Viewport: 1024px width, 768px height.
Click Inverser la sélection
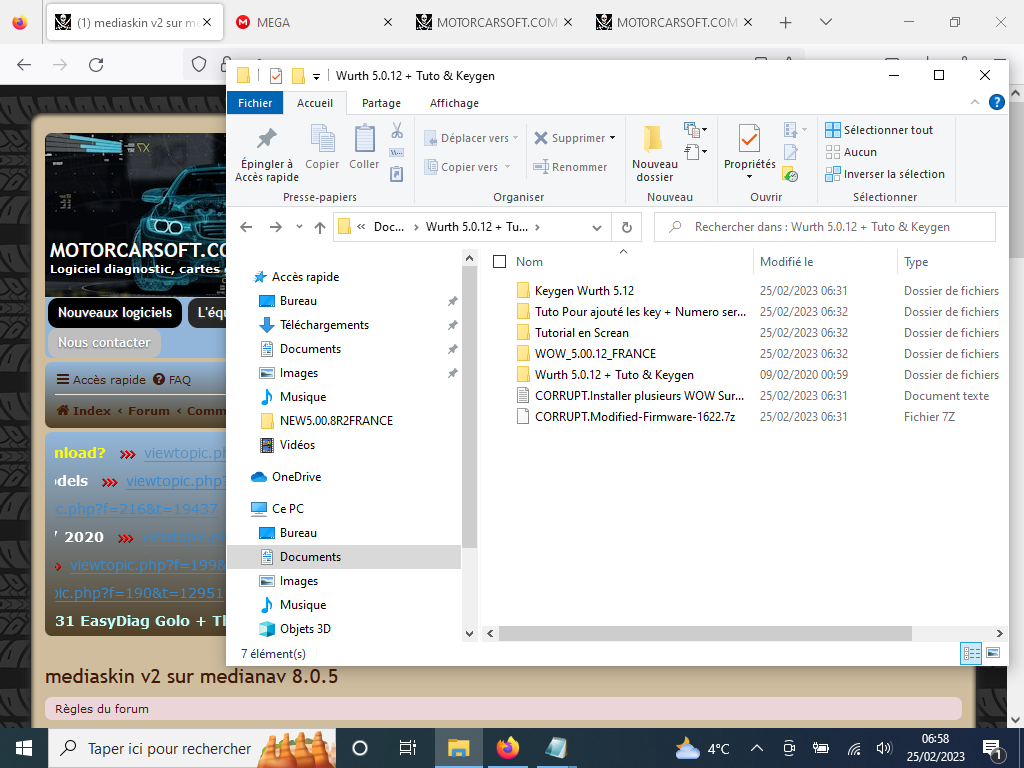point(885,174)
